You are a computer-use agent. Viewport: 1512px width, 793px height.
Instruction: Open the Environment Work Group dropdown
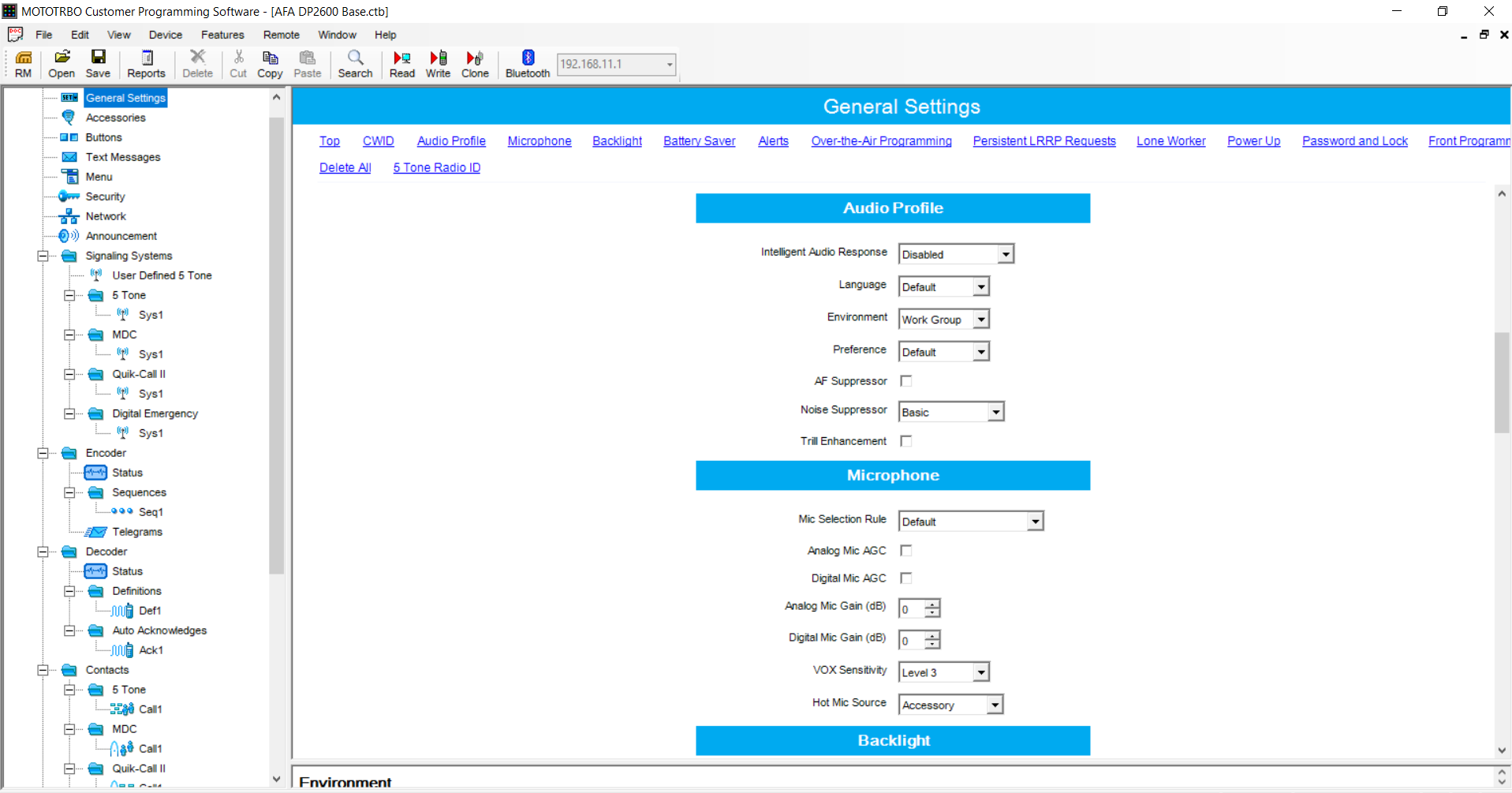tap(980, 320)
